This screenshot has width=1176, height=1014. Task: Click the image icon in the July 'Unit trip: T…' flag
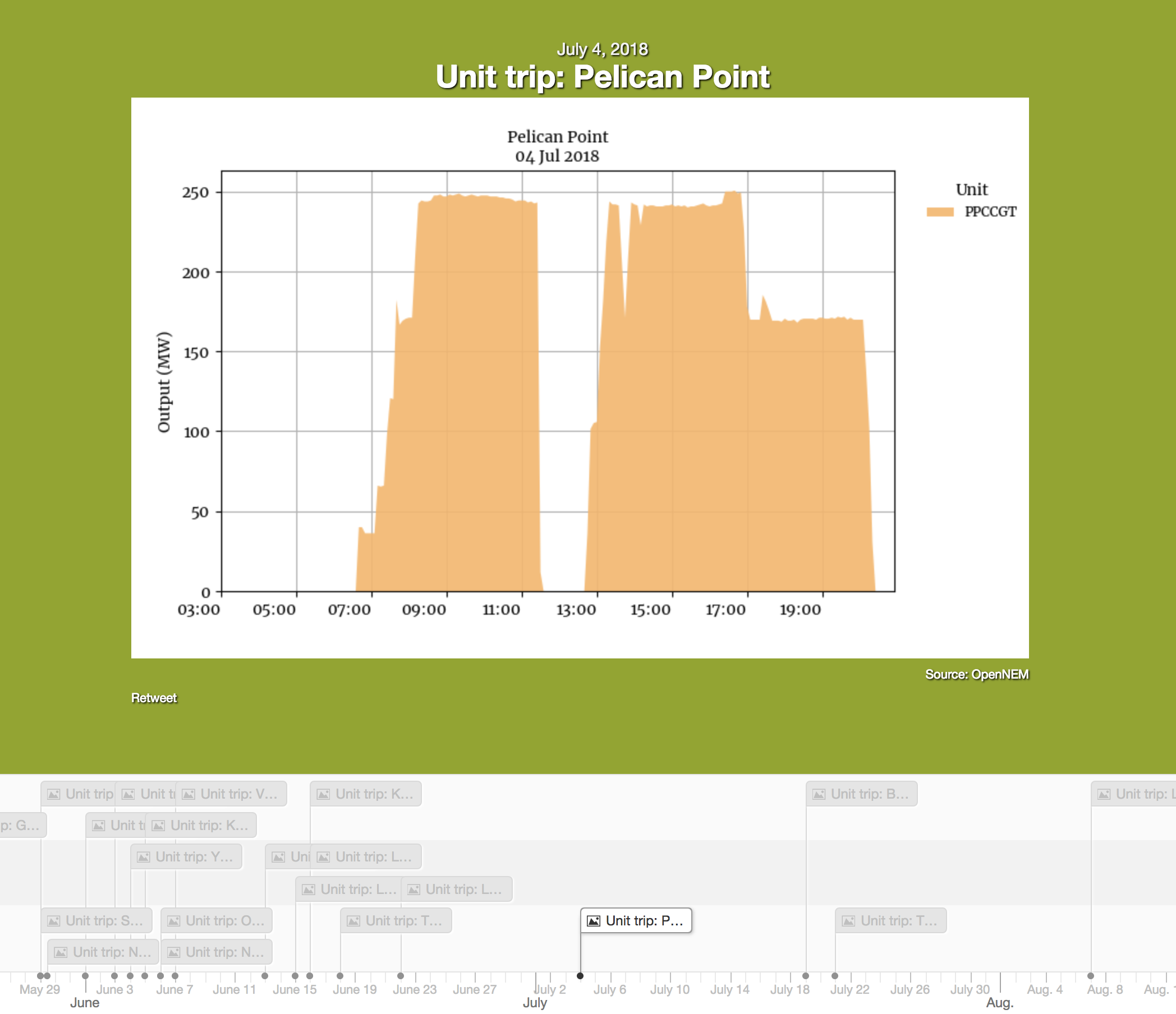(848, 920)
